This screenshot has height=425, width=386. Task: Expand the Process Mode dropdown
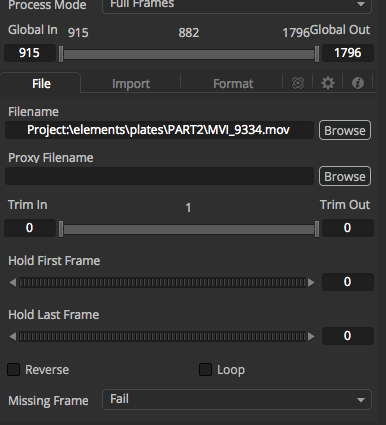[x=237, y=5]
